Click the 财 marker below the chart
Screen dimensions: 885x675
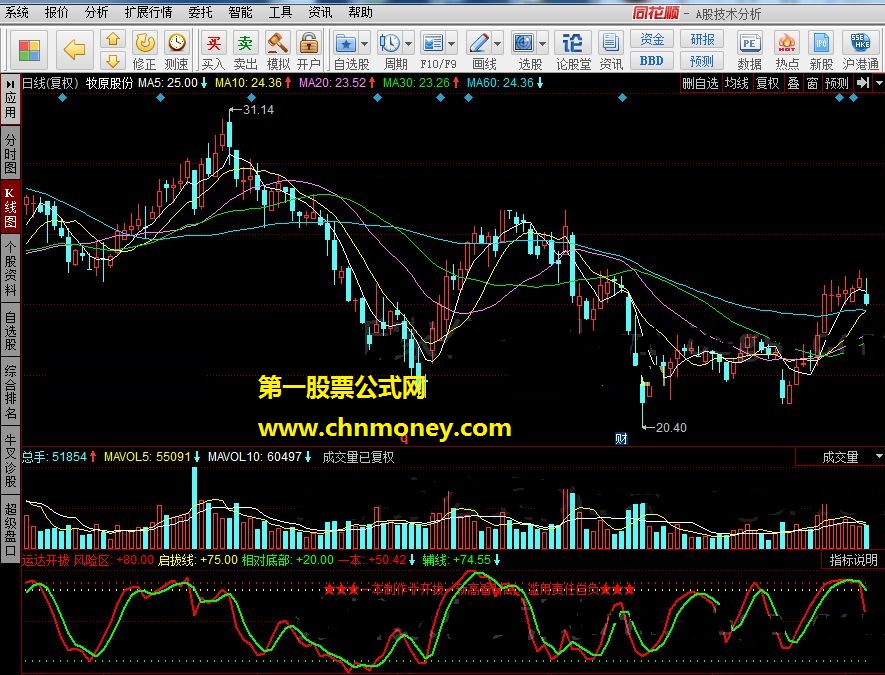621,439
